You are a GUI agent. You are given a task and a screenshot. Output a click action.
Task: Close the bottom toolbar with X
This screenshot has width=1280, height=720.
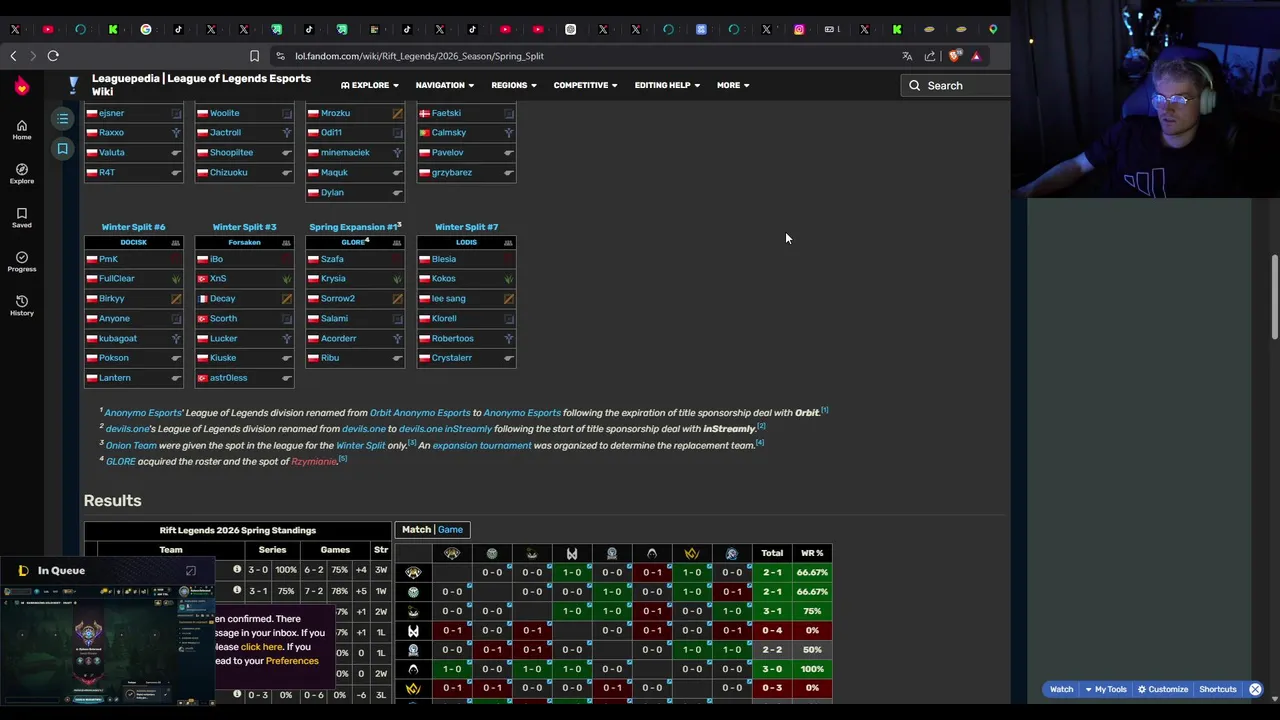[x=1255, y=689]
